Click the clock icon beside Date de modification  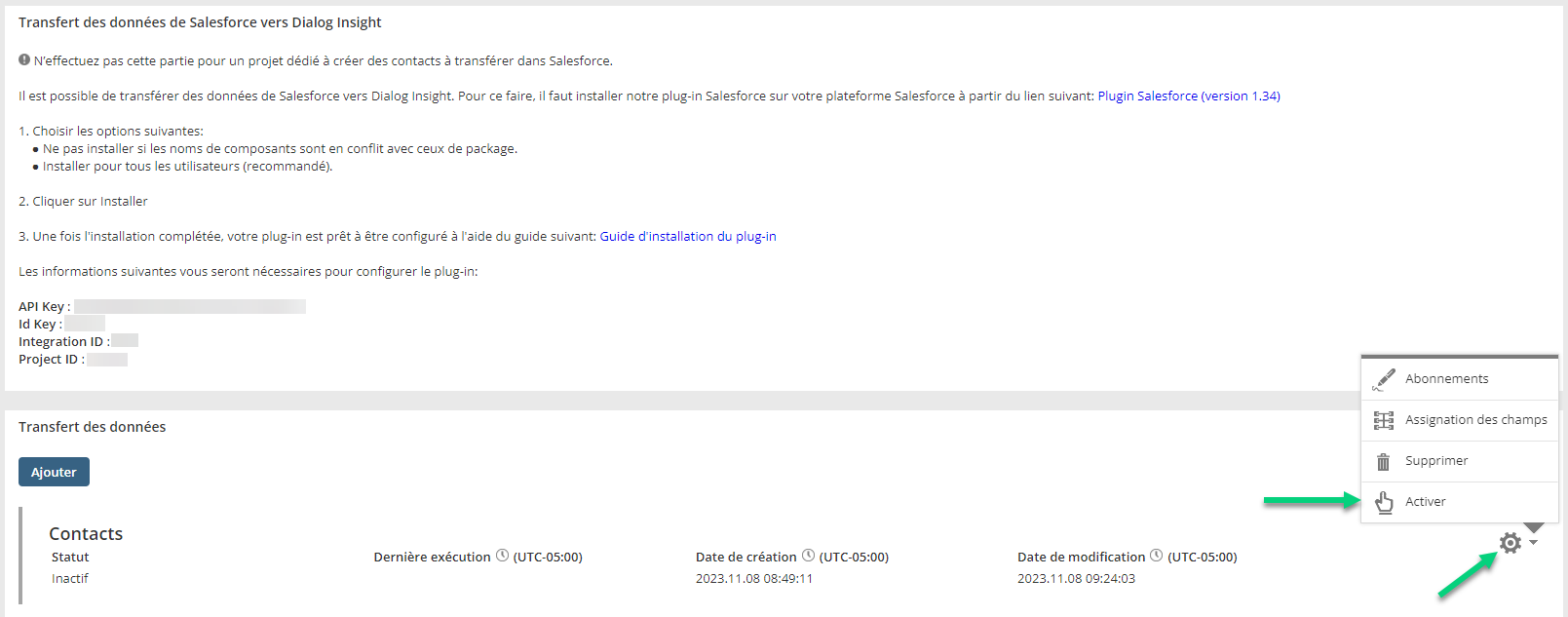[x=1156, y=556]
